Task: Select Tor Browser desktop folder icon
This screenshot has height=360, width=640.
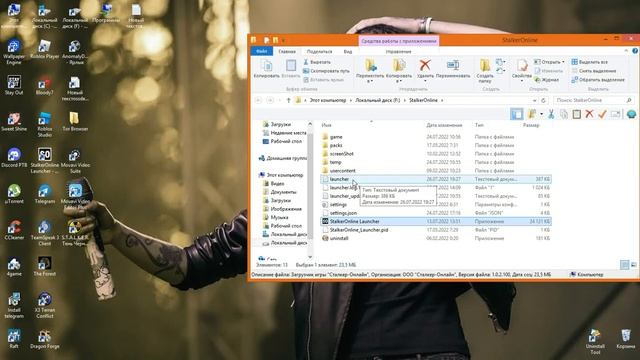Action: [x=75, y=122]
